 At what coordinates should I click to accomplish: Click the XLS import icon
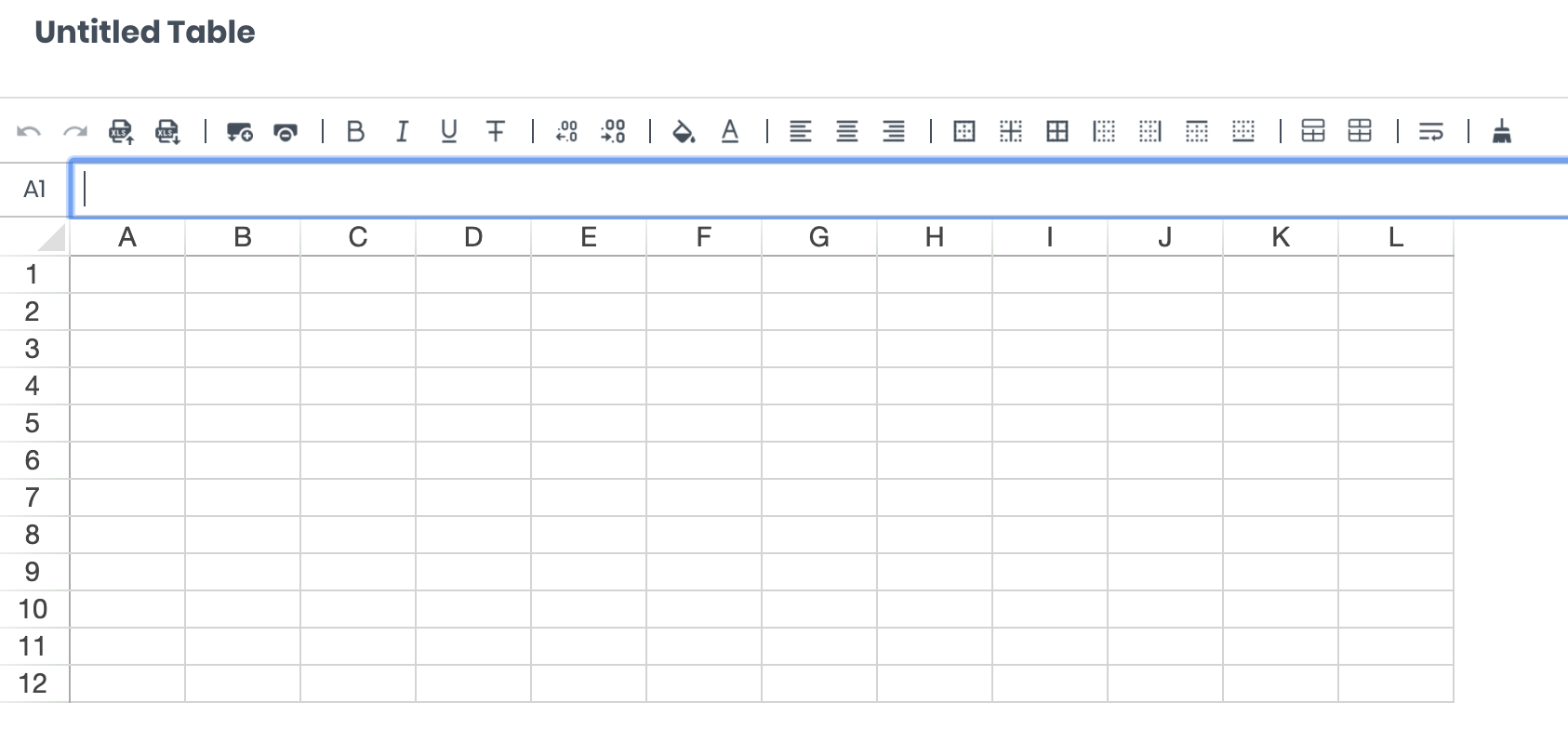[x=121, y=131]
